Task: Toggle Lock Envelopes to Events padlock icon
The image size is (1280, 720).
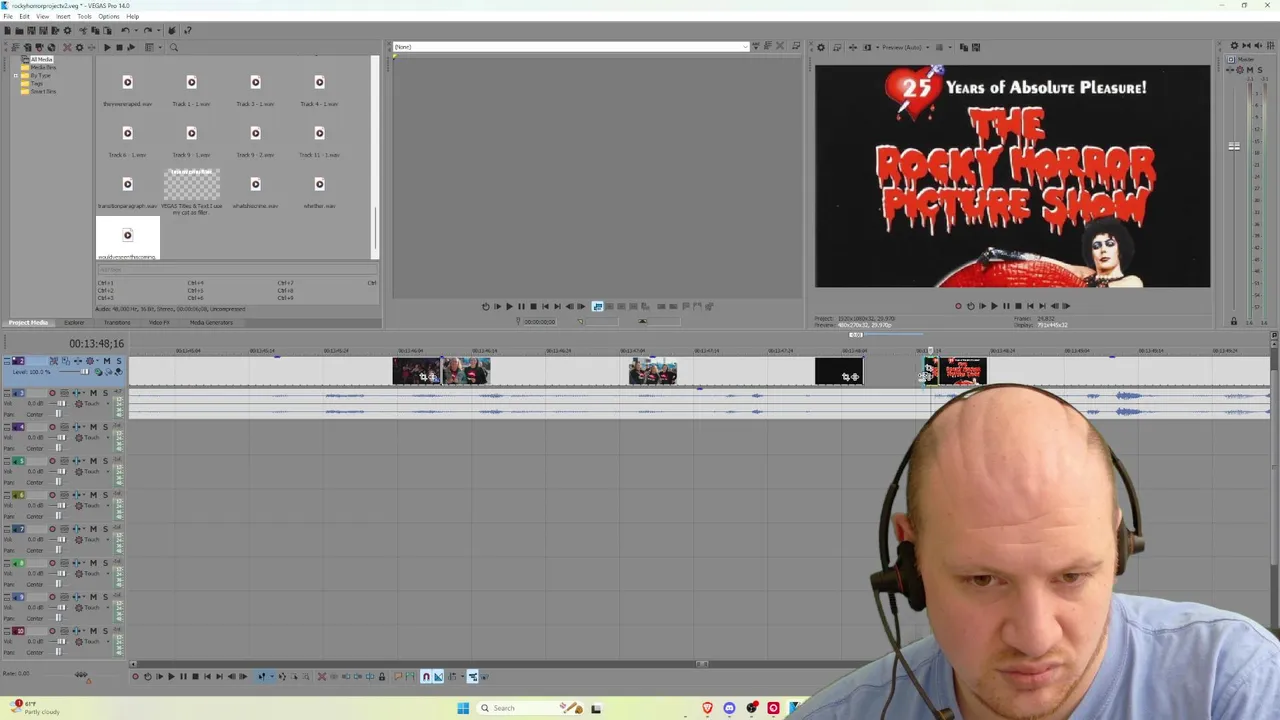Action: pyautogui.click(x=382, y=677)
